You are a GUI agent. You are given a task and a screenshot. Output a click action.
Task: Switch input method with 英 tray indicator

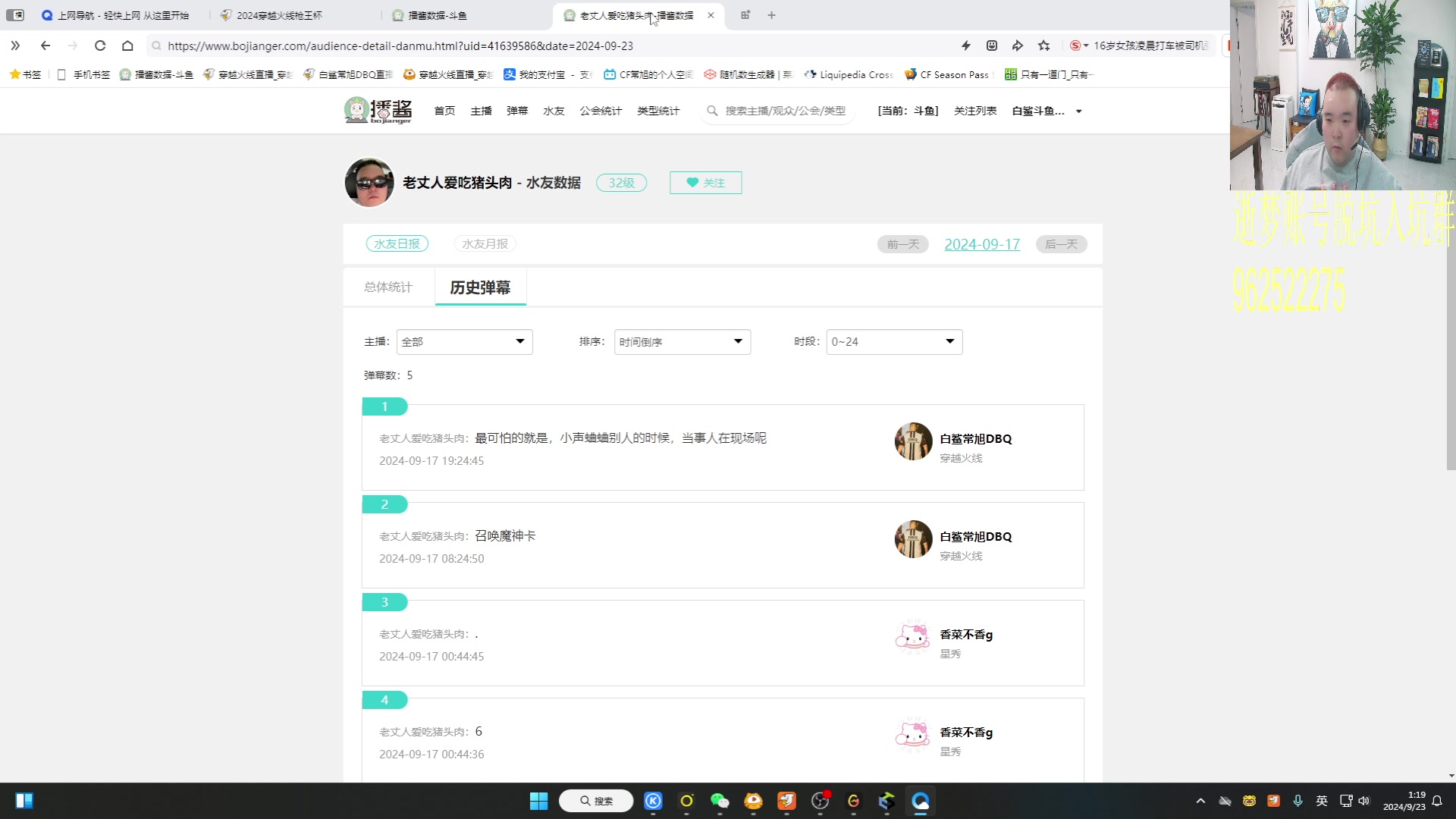1322,801
